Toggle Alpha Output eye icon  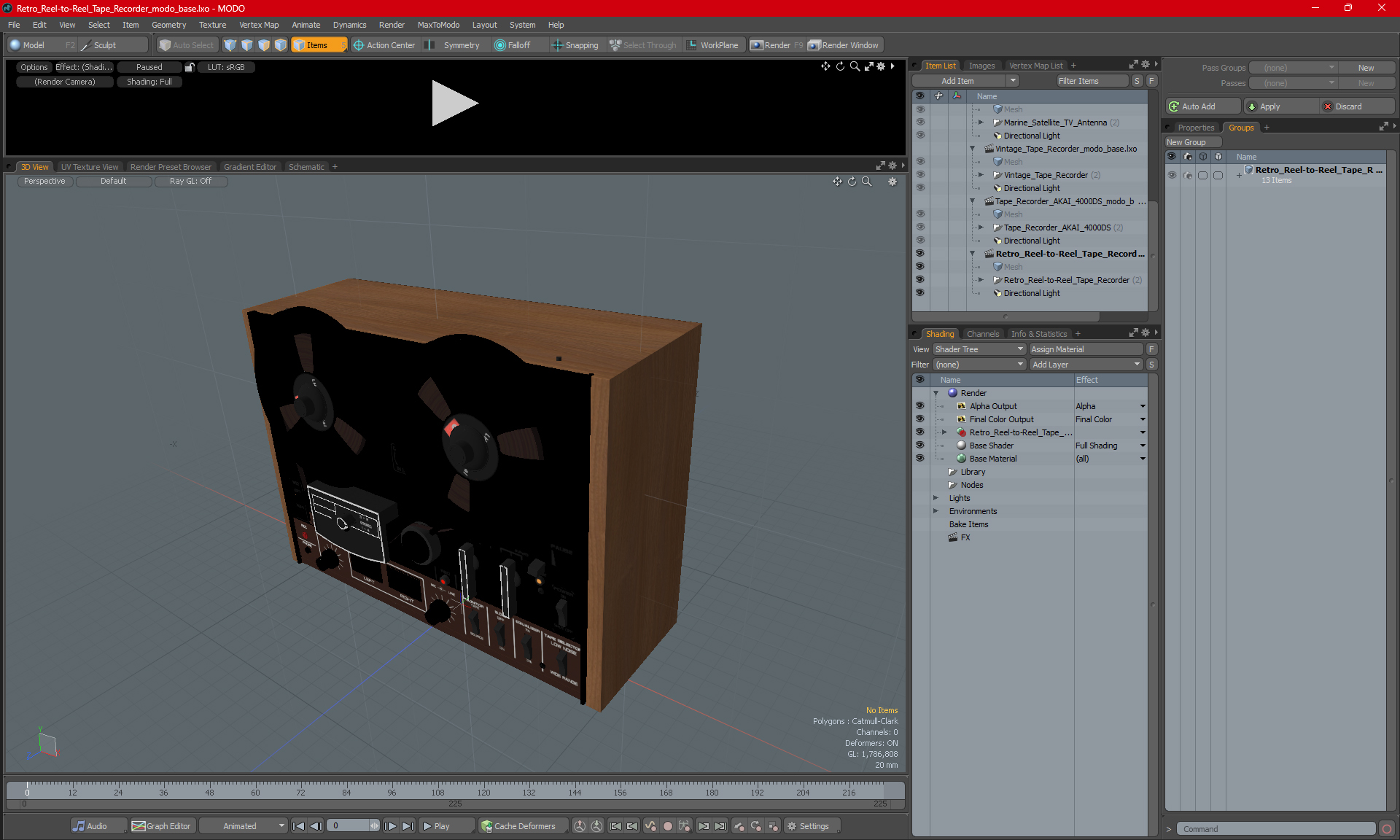[919, 406]
